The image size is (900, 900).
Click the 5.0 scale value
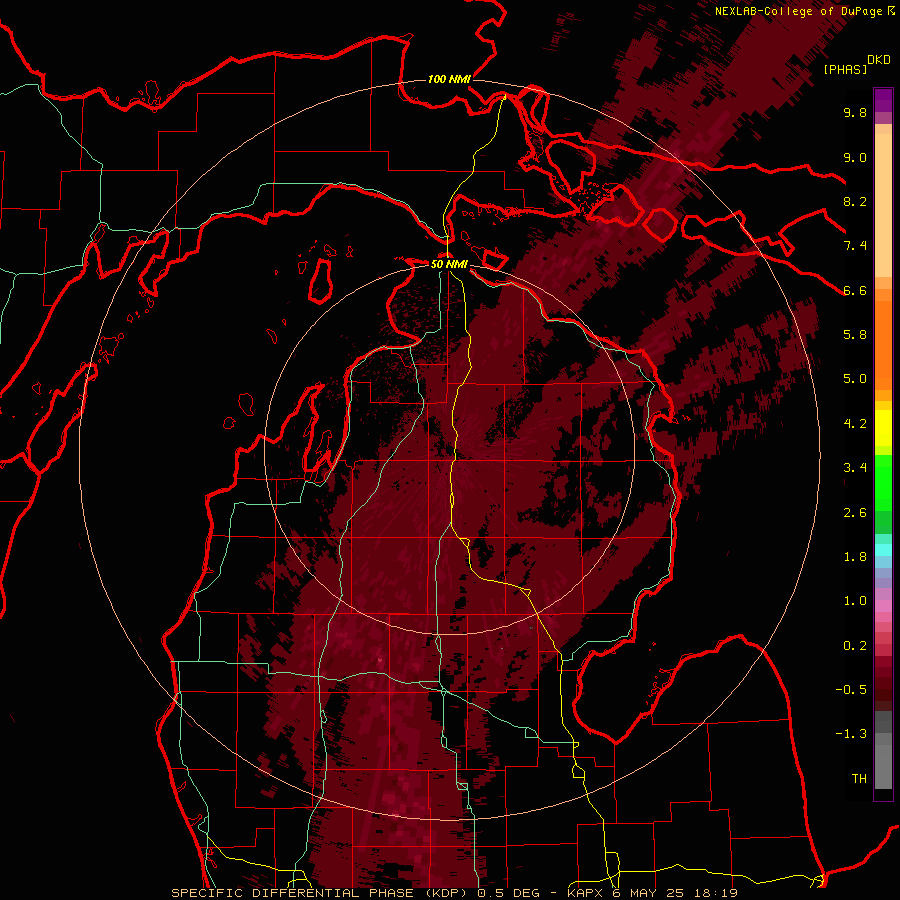pyautogui.click(x=855, y=379)
